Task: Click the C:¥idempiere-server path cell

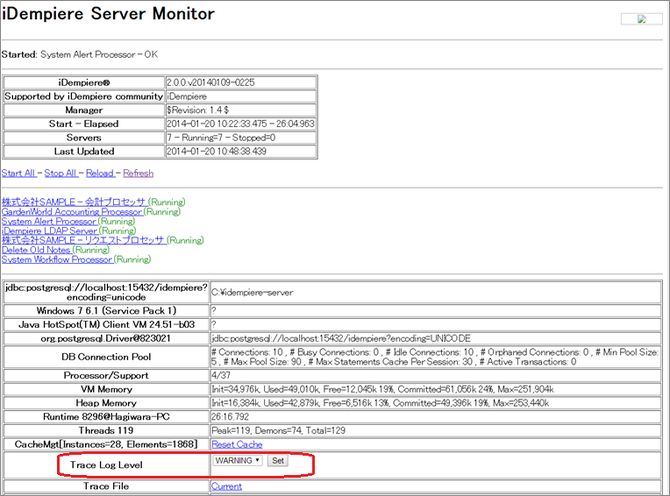Action: (x=436, y=292)
